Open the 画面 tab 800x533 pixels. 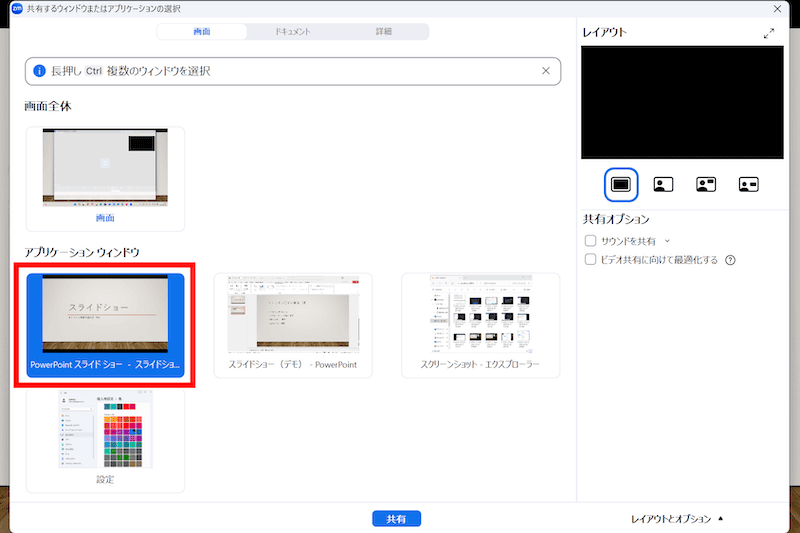(x=201, y=31)
